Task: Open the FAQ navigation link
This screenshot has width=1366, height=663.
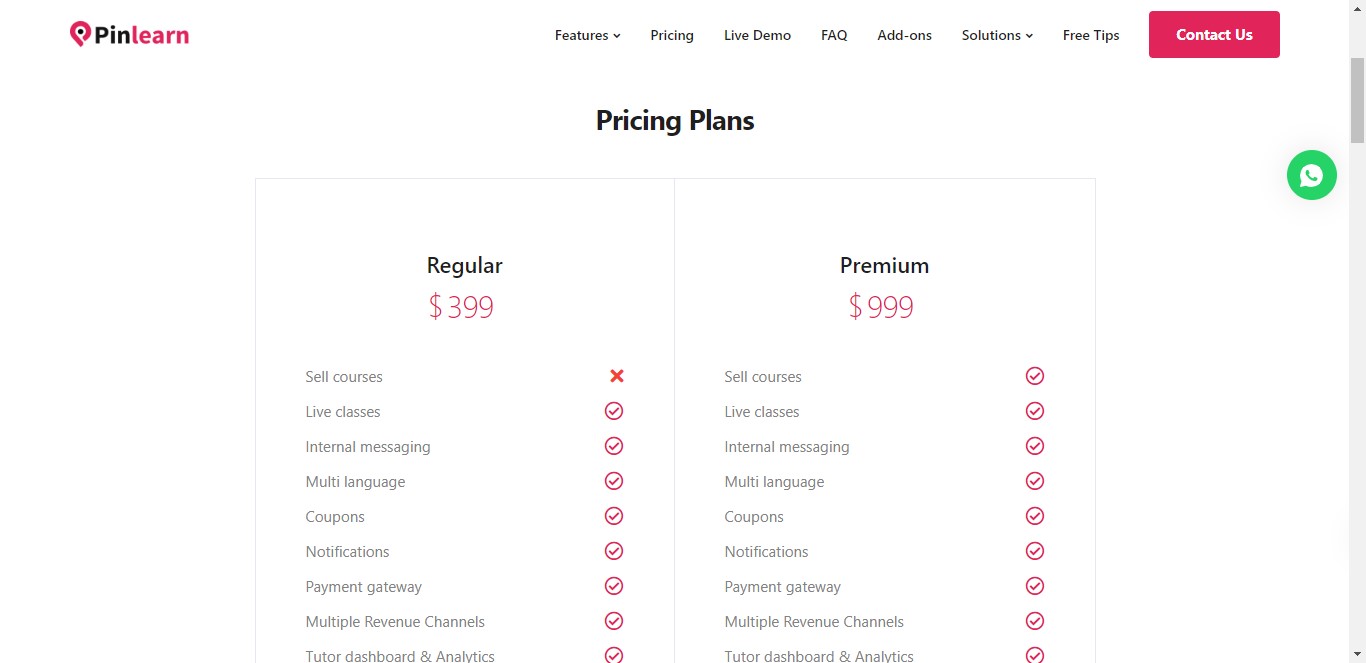Action: [834, 35]
